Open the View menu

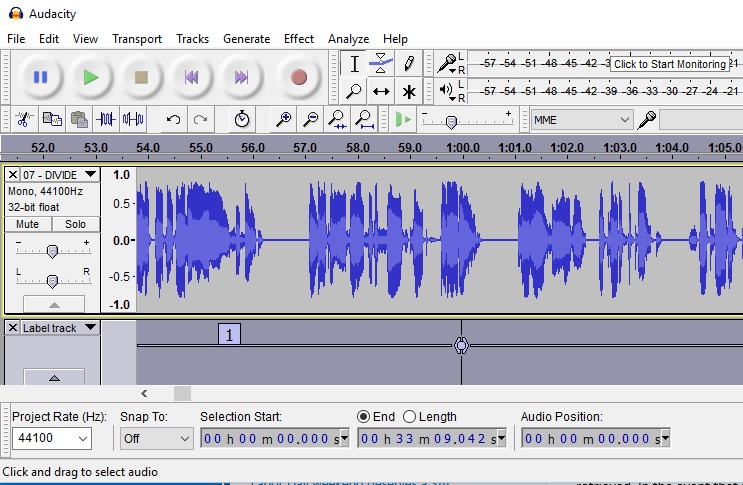point(85,39)
